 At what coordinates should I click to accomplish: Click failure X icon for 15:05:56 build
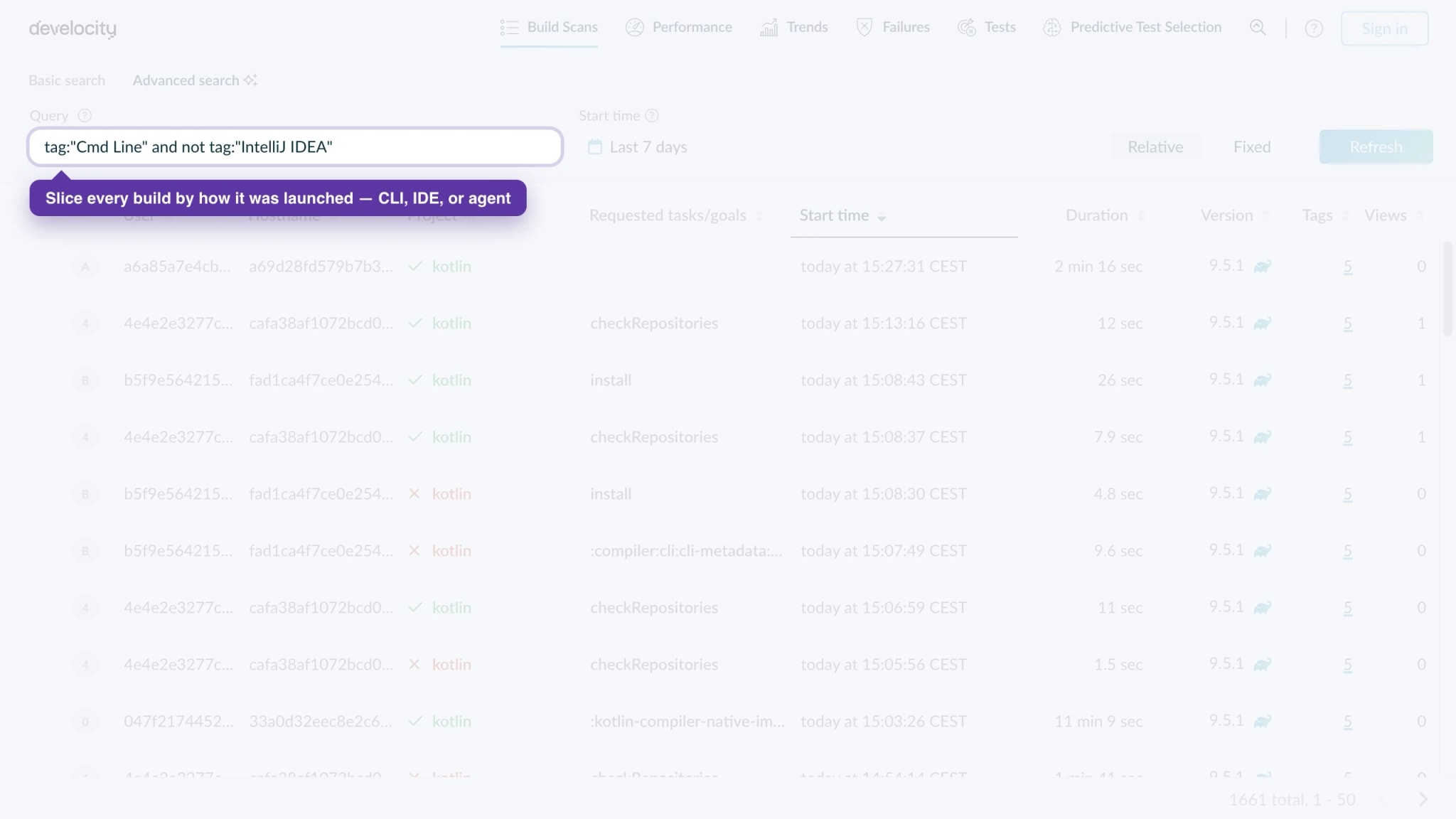[x=414, y=664]
